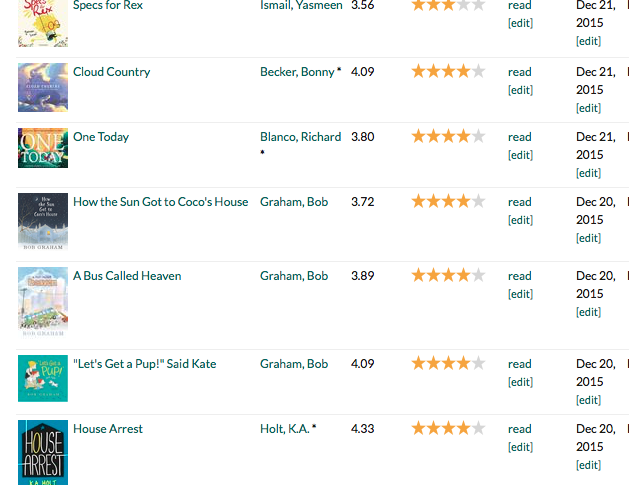This screenshot has width=629, height=485.
Task: Open Graham, Bob link beside A Bus Called Heaven
Action: tap(294, 276)
